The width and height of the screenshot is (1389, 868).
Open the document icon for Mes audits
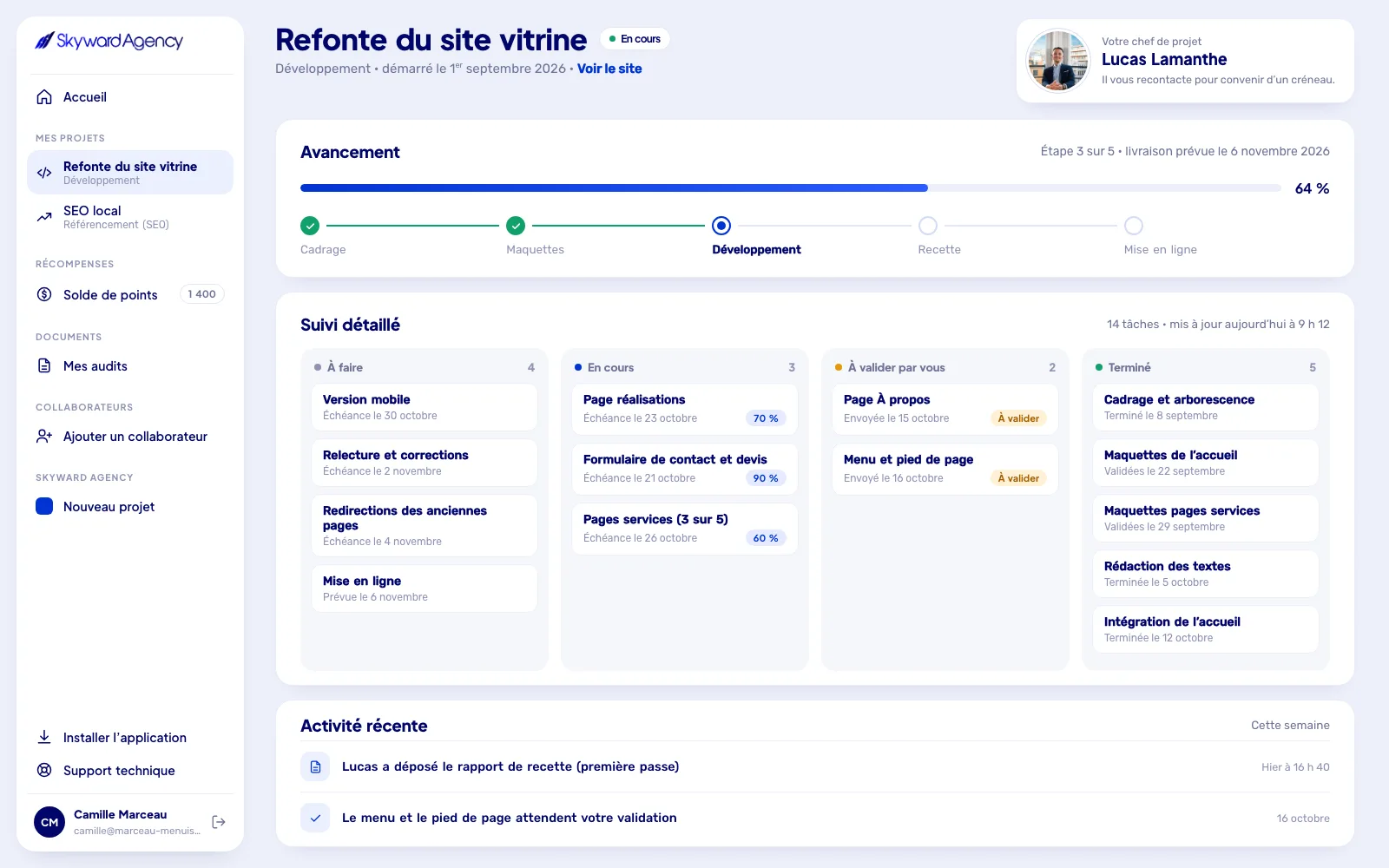point(44,365)
